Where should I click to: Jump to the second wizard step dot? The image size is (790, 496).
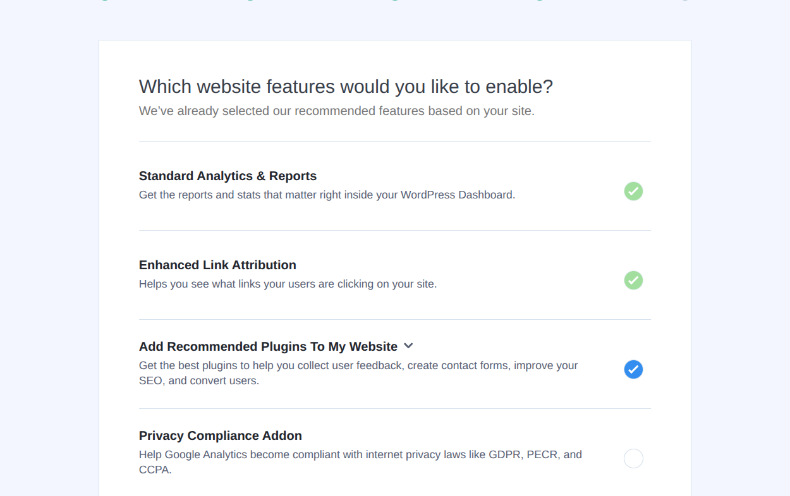pyautogui.click(x=249, y=1)
